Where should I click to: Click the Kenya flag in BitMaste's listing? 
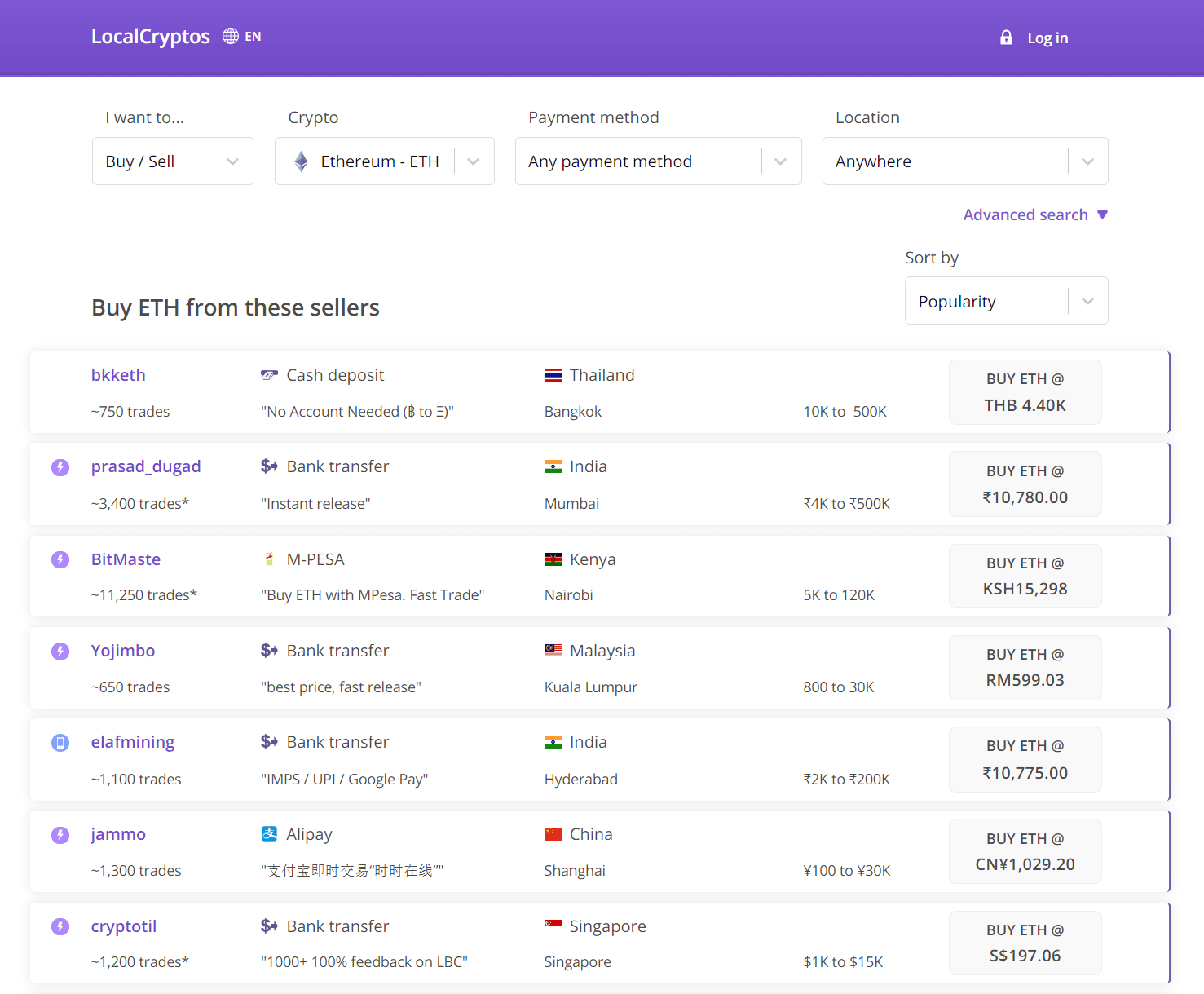[x=553, y=559]
